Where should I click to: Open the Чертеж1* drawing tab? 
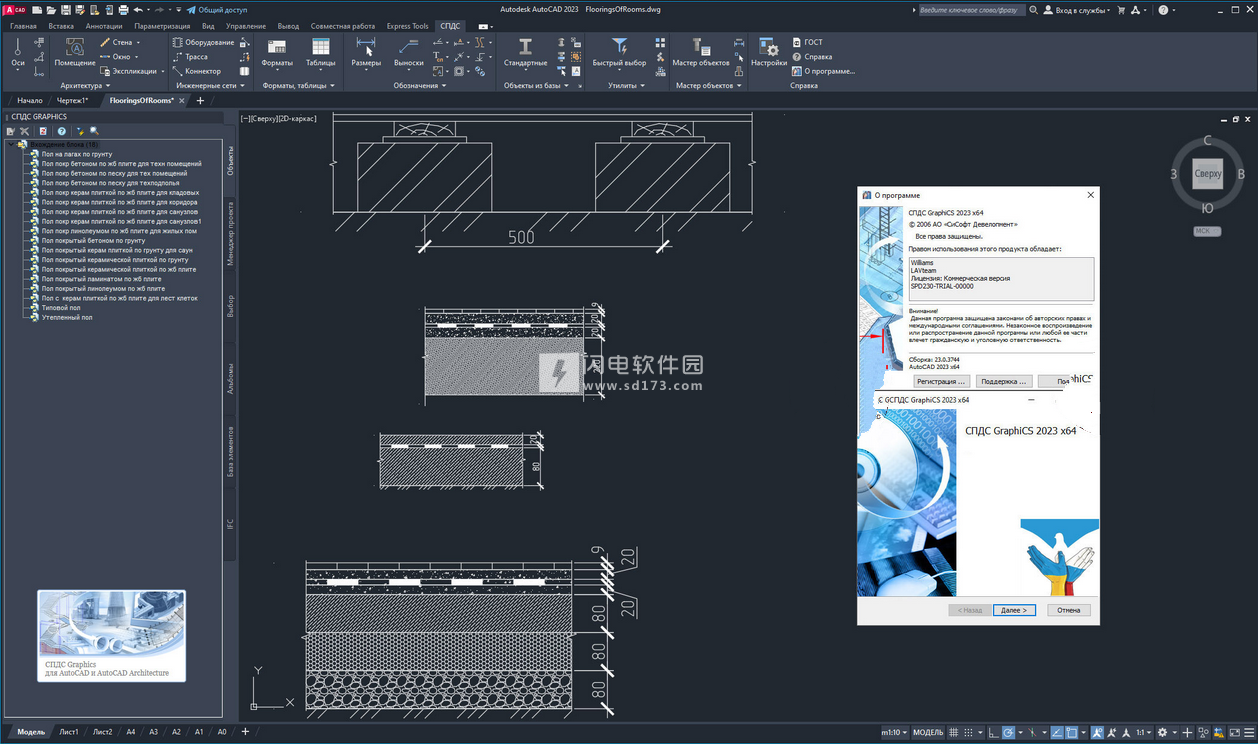[72, 100]
